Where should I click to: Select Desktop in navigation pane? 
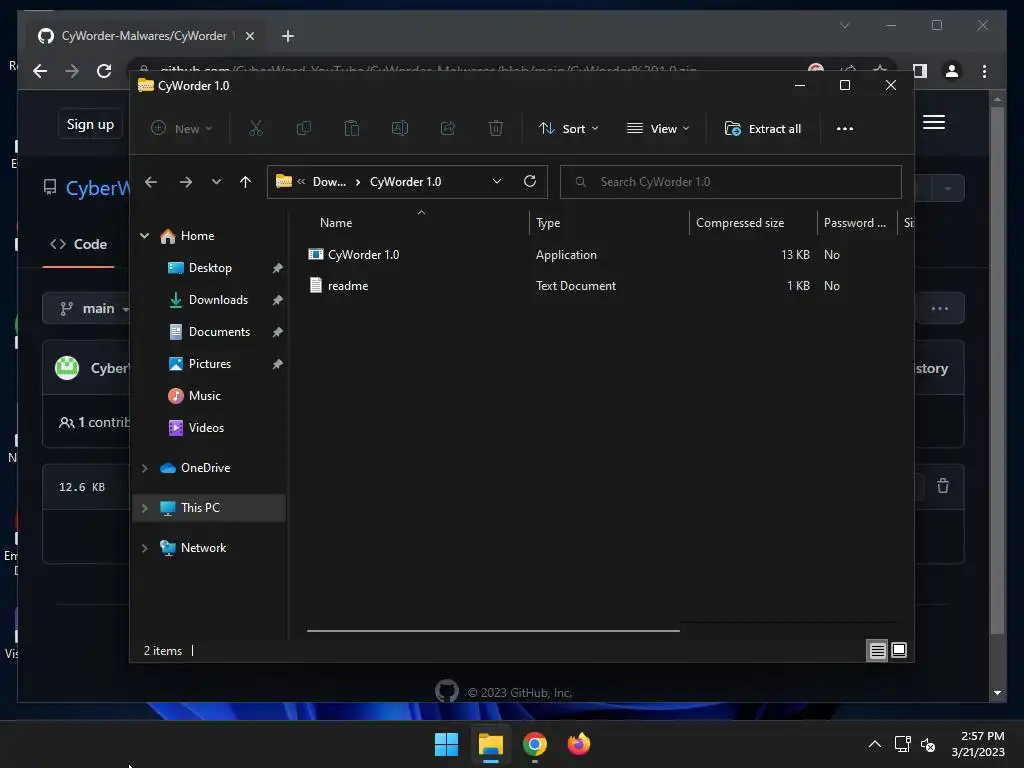[210, 268]
